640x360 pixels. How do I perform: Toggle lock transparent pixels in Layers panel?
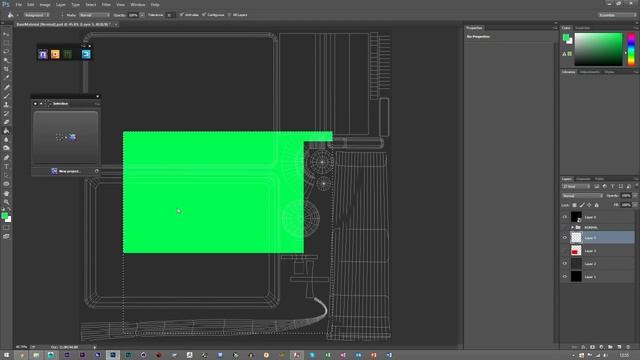coord(575,205)
